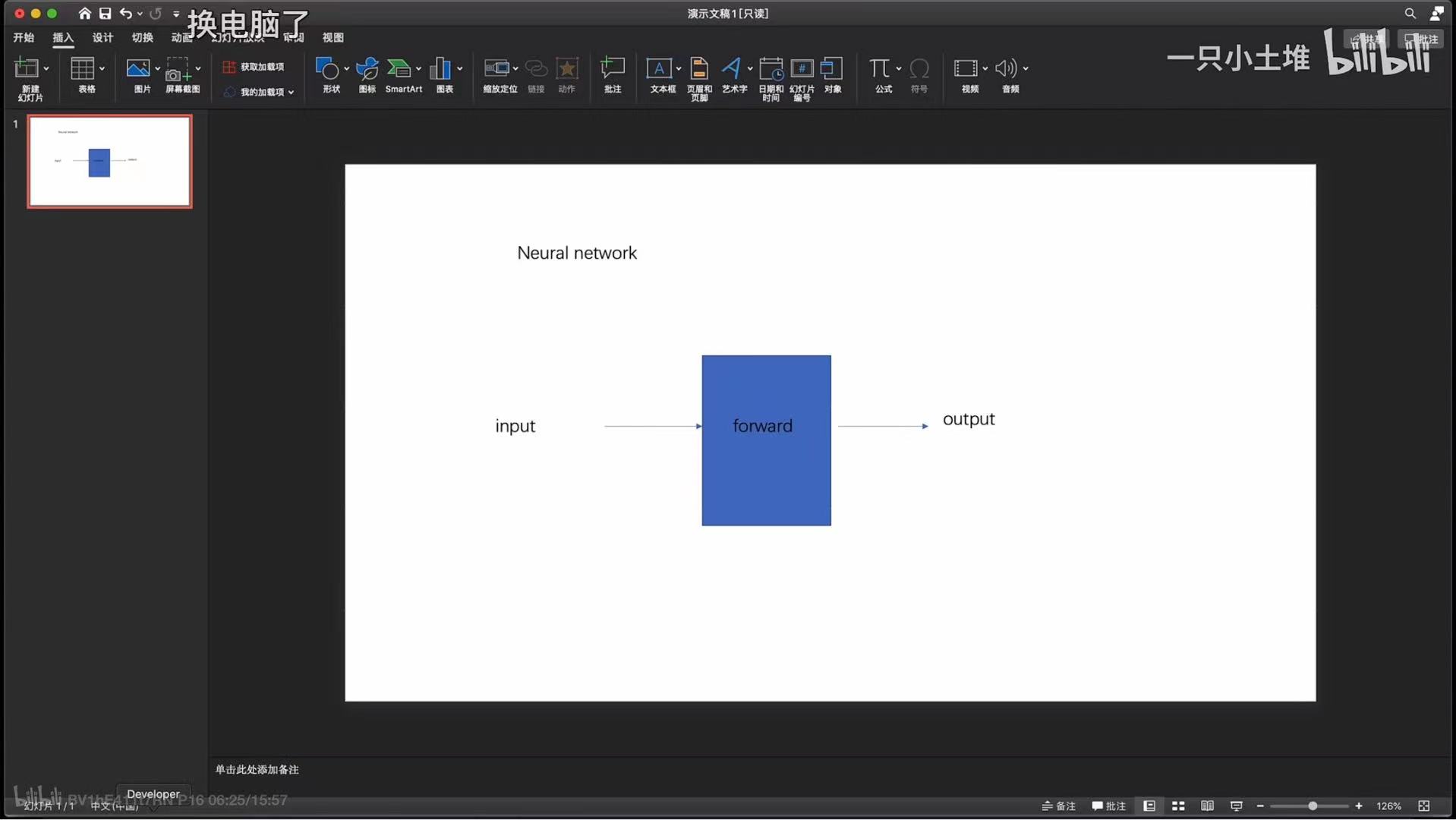1456x820 pixels.
Task: Start Slide Show from status bar icon
Action: pyautogui.click(x=1236, y=806)
